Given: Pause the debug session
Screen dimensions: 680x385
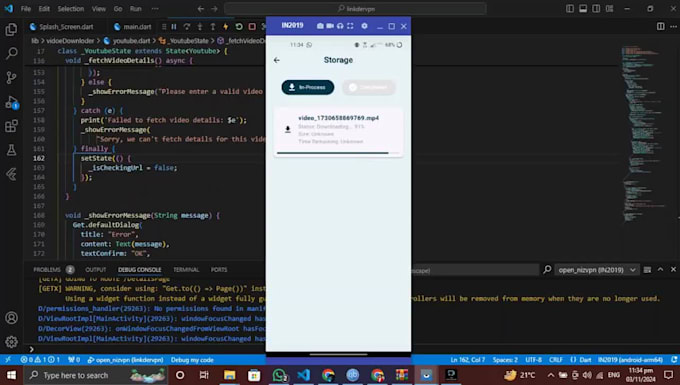Looking at the screenshot, I should 174,26.
